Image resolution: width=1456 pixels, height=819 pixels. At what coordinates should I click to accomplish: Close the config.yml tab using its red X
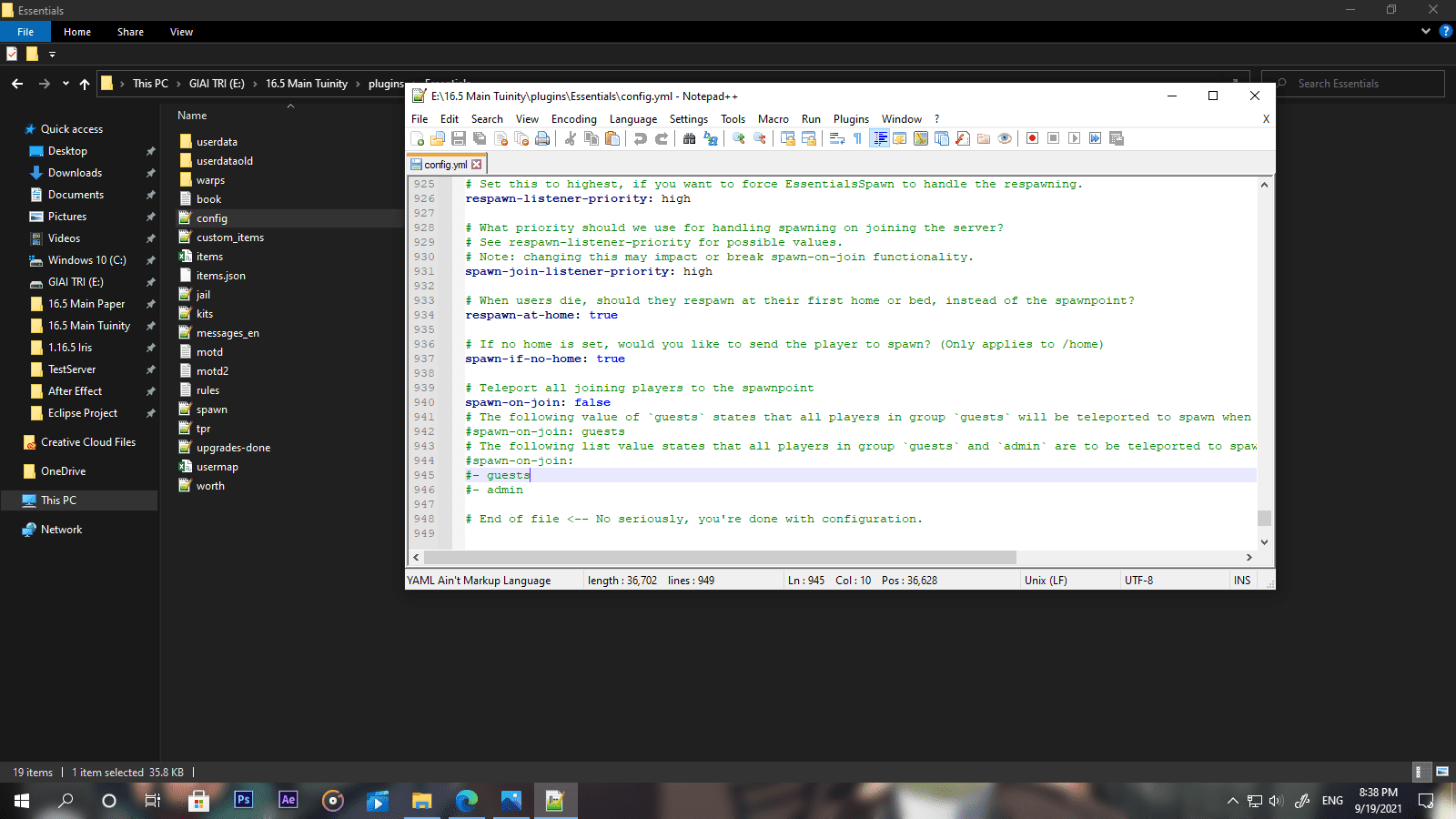[477, 165]
